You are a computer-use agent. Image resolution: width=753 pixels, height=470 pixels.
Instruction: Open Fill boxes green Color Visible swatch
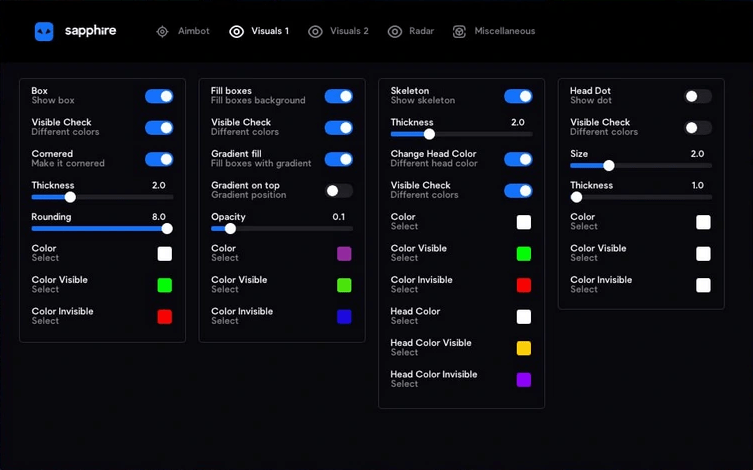pos(344,285)
